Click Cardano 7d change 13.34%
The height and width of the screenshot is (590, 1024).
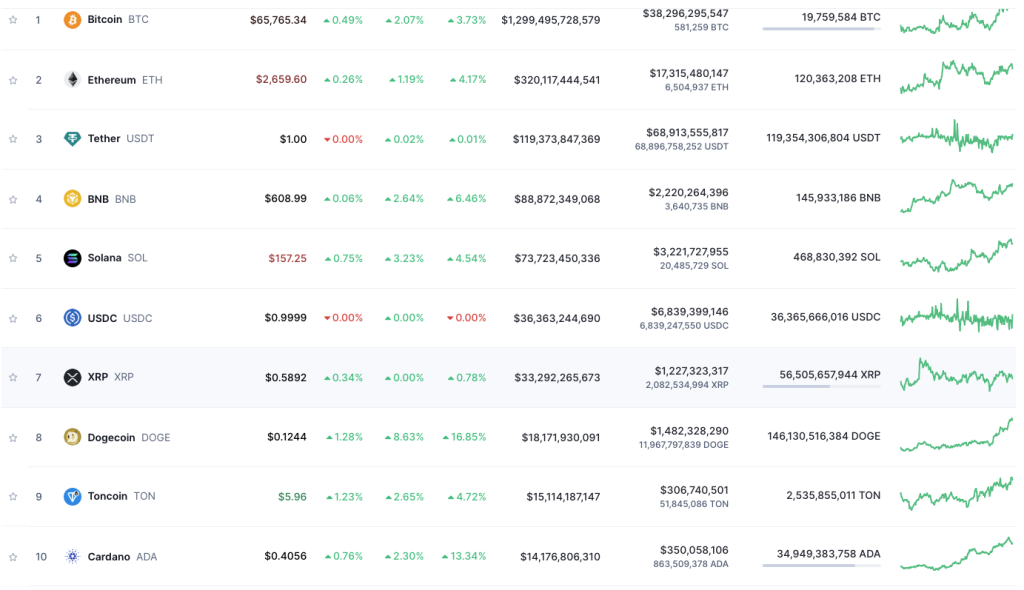[x=464, y=557]
